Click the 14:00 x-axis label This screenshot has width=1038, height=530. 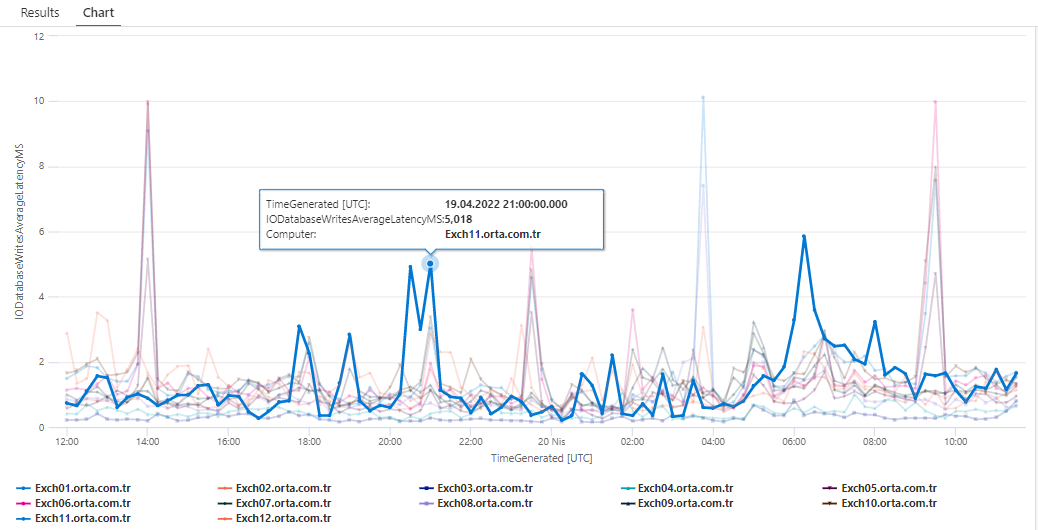tap(147, 440)
